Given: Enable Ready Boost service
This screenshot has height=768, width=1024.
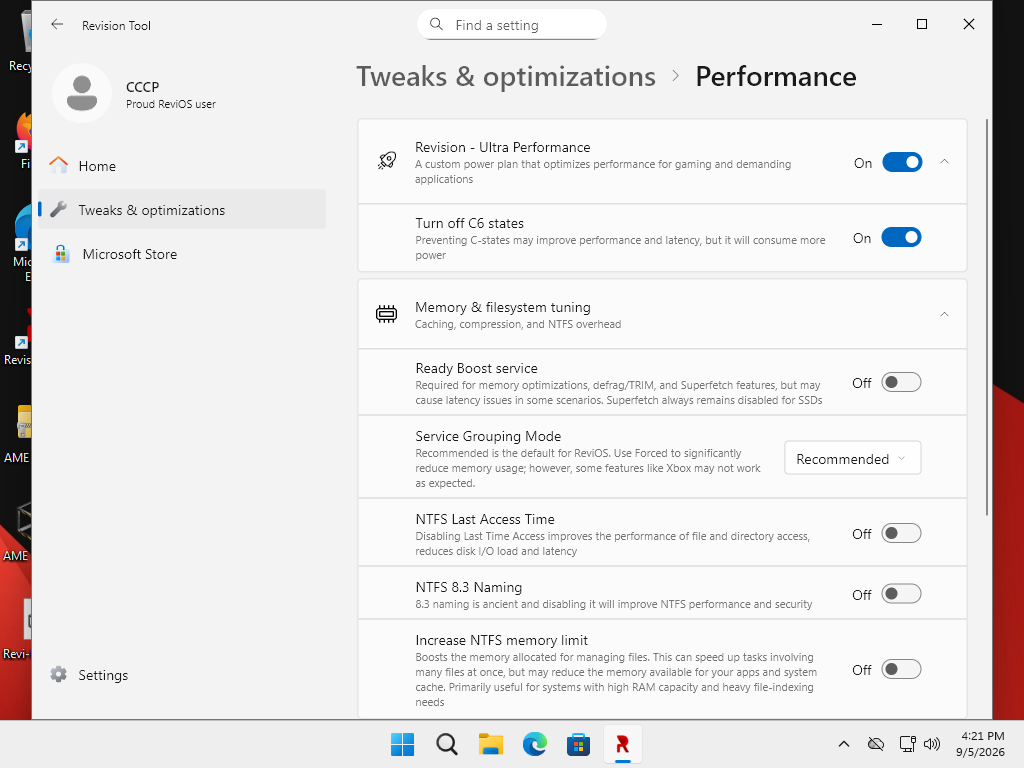Looking at the screenshot, I should click(901, 383).
